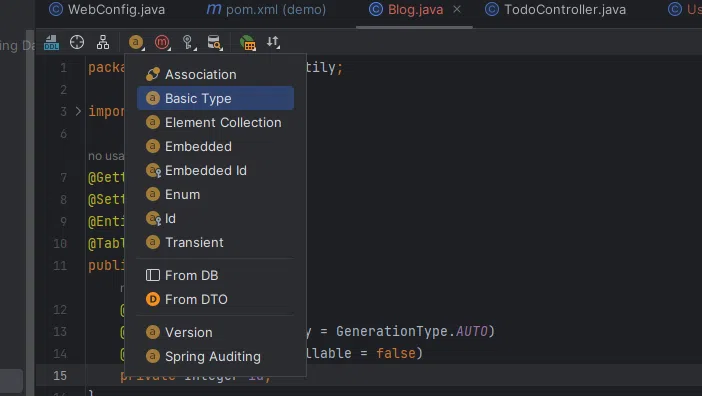
Task: Click the Spring Data repository table icon
Action: [x=247, y=43]
